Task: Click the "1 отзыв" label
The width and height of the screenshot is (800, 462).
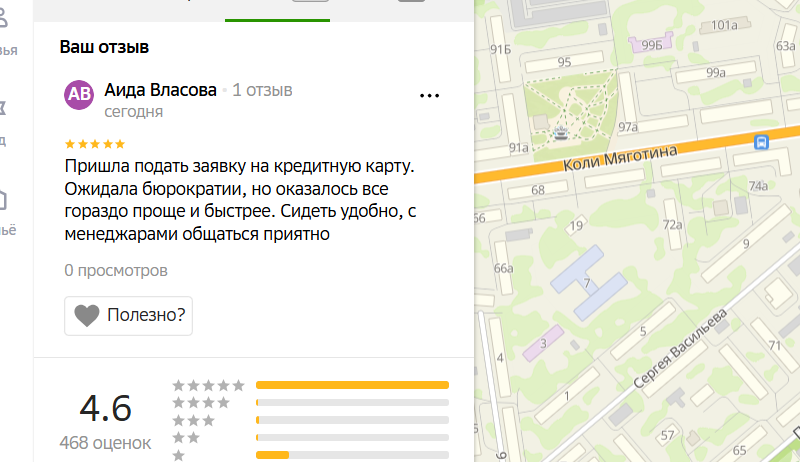Action: (x=262, y=90)
